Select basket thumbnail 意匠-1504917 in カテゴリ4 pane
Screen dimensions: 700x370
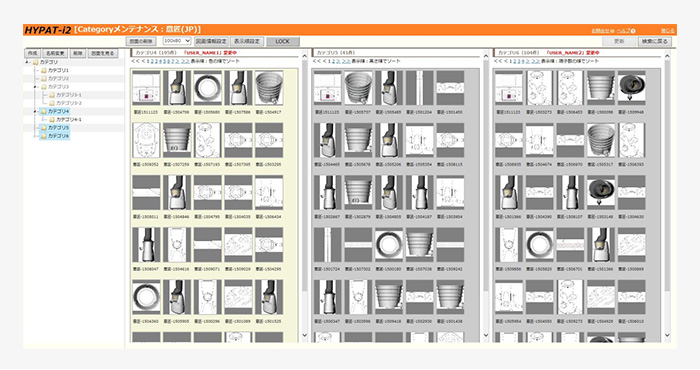269,88
